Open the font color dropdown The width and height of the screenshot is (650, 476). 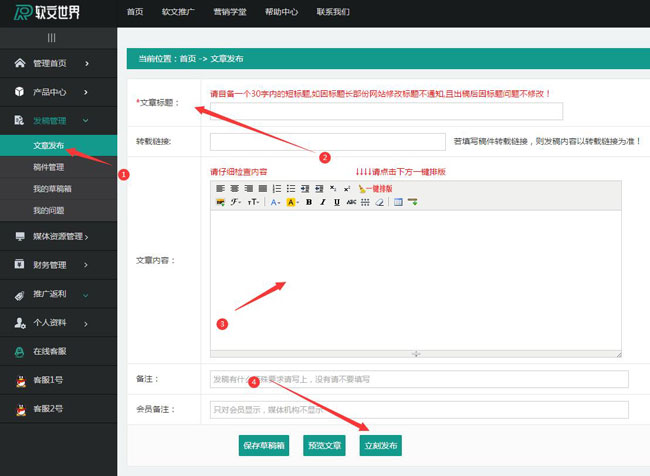pos(275,202)
